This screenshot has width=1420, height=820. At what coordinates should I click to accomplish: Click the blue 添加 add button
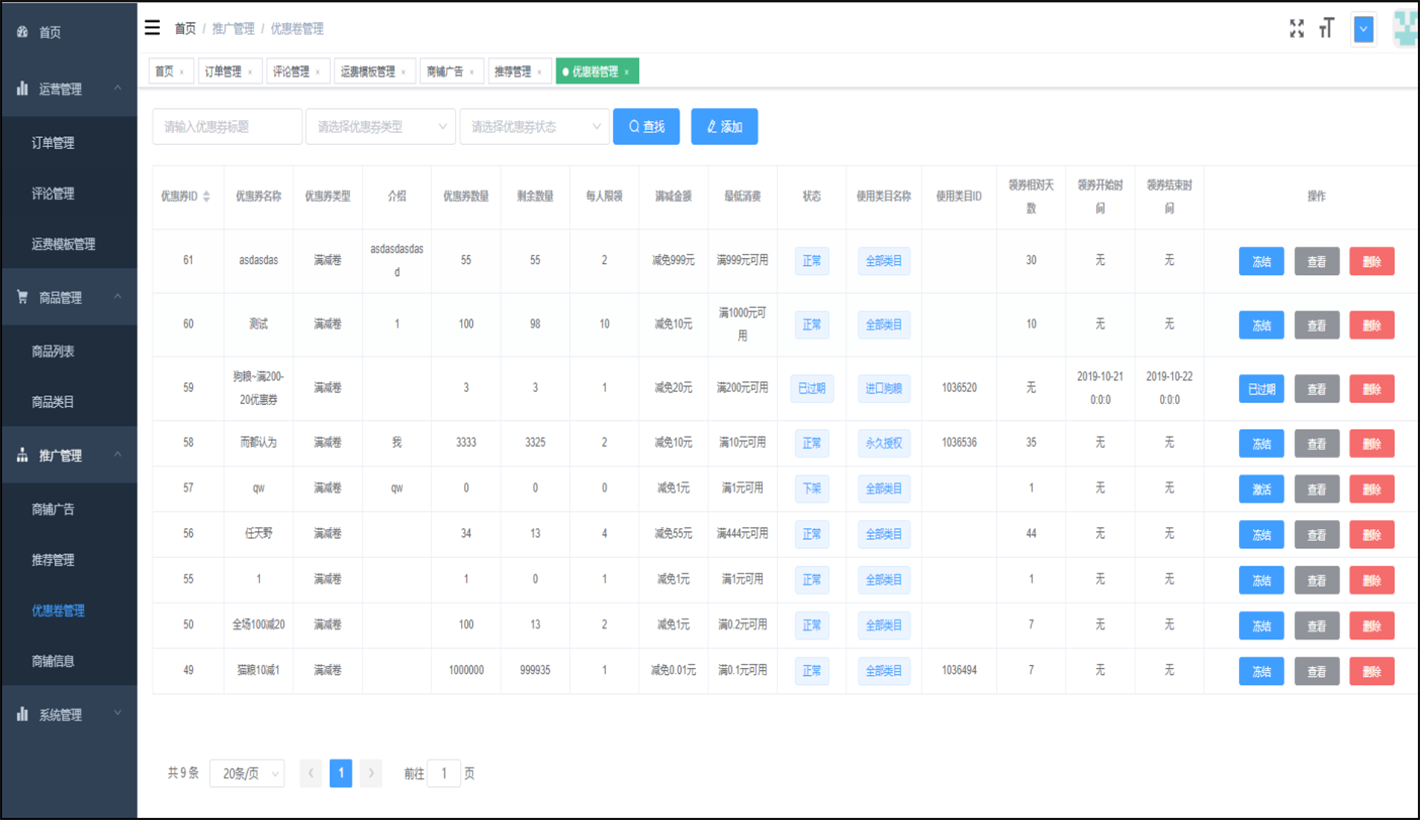pos(724,127)
